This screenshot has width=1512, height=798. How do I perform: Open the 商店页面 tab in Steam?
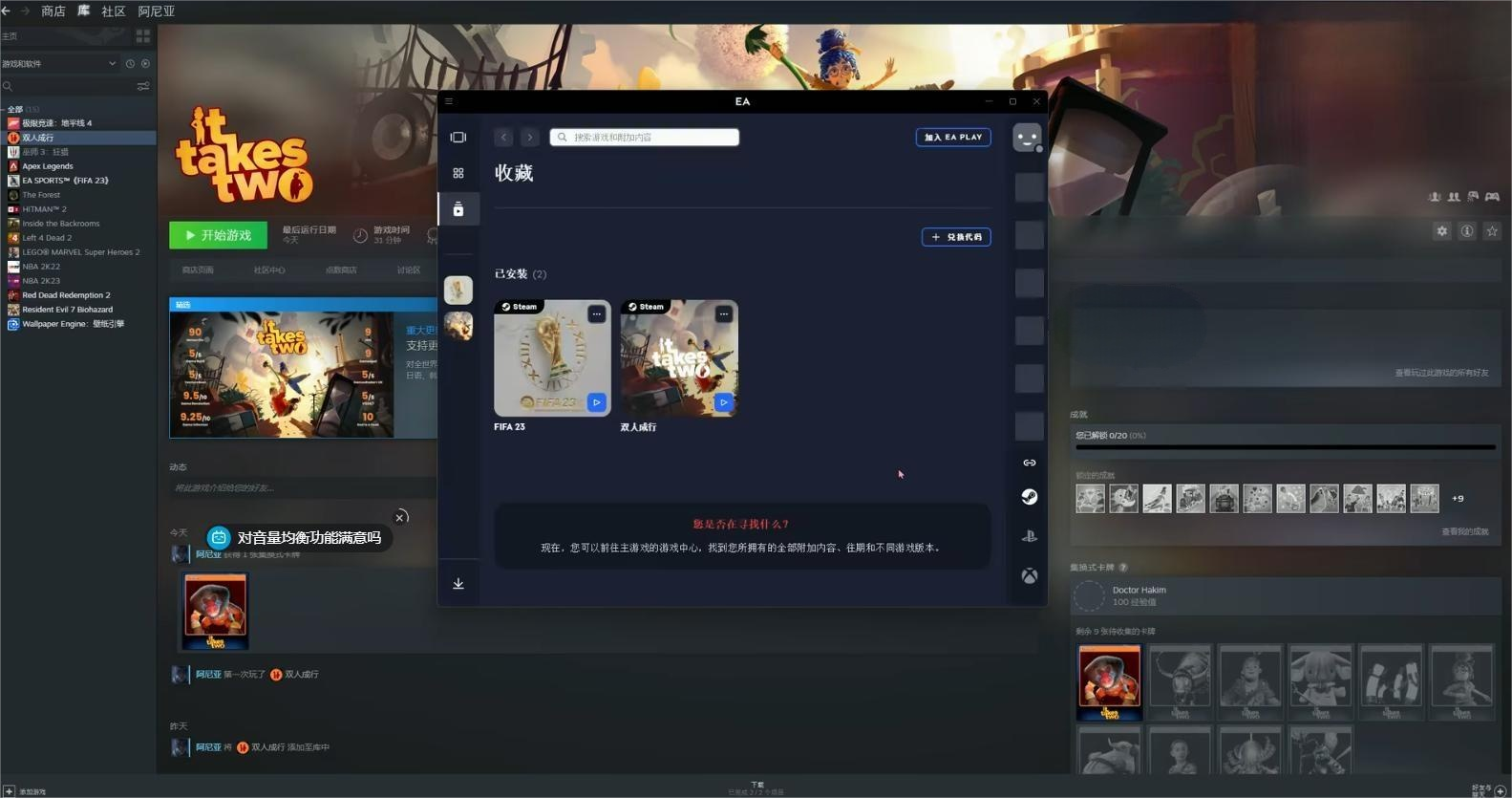tap(198, 270)
